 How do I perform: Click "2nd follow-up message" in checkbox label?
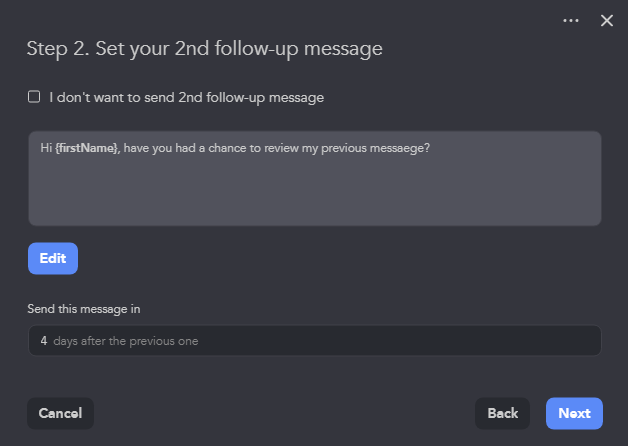point(251,97)
